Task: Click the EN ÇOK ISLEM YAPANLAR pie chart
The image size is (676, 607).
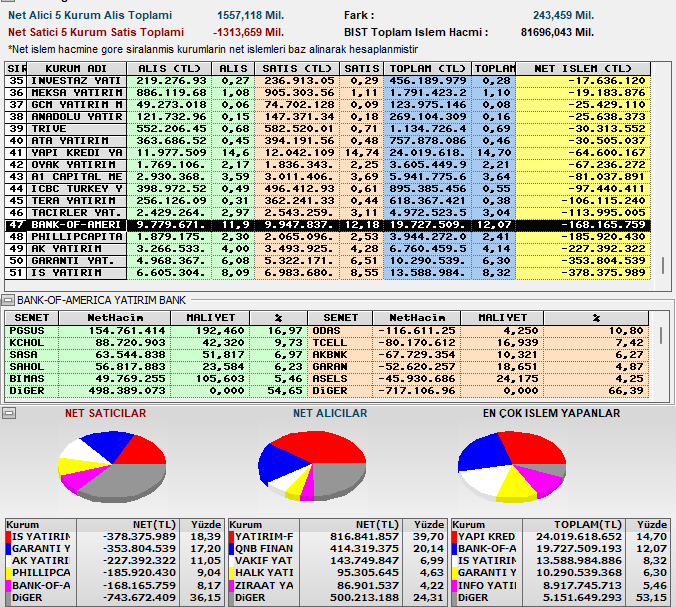Action: (x=512, y=466)
